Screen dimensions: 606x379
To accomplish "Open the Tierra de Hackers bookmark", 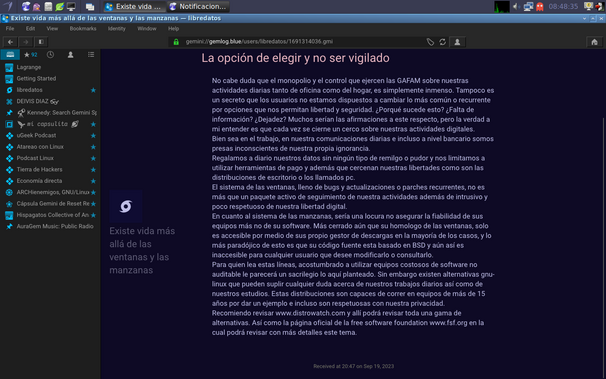I will coord(50,170).
